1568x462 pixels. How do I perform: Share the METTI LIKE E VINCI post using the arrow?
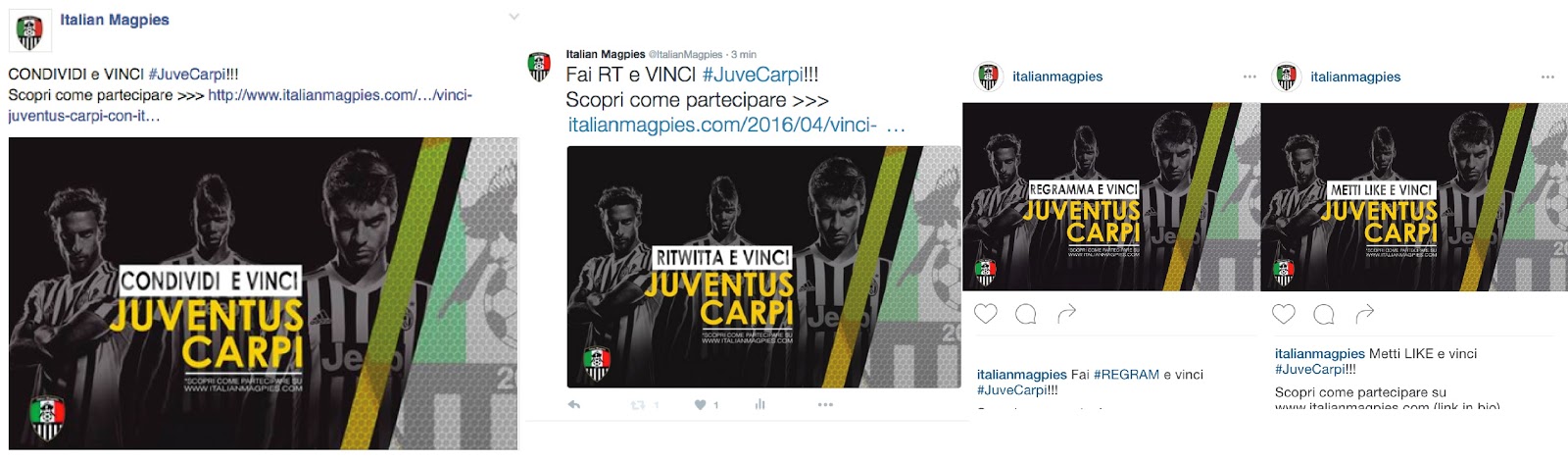tap(1364, 314)
